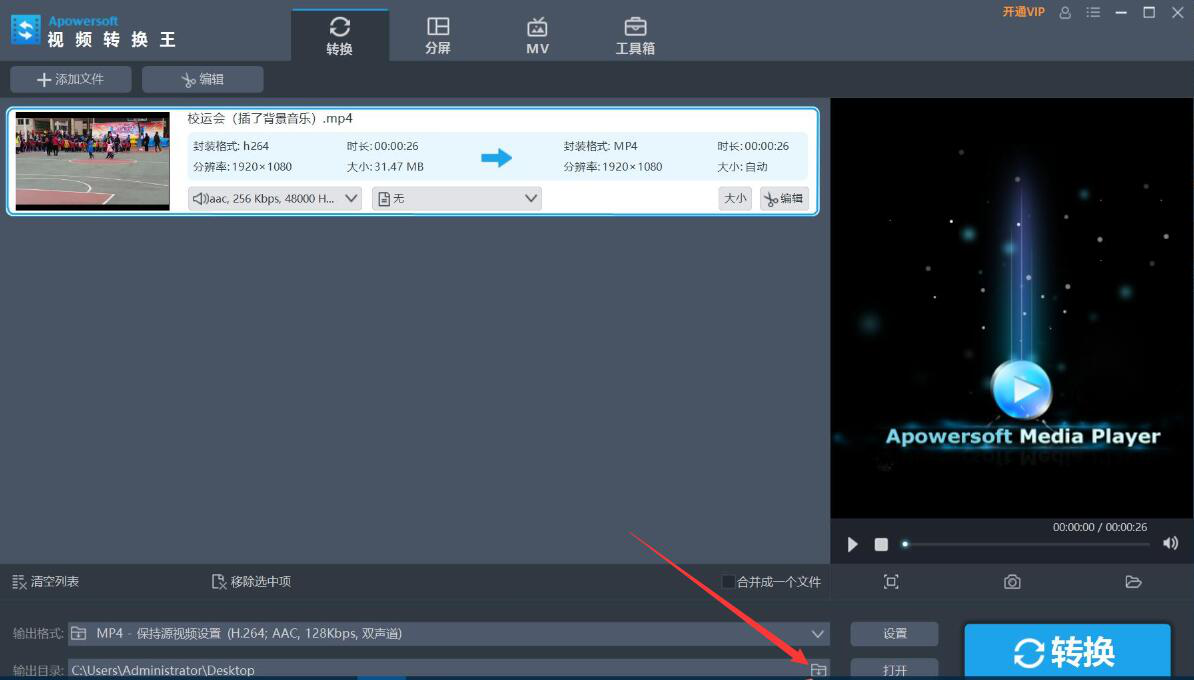Screen dimensions: 1194x680
Task: Click the preview progress slider
Action: click(x=1026, y=544)
